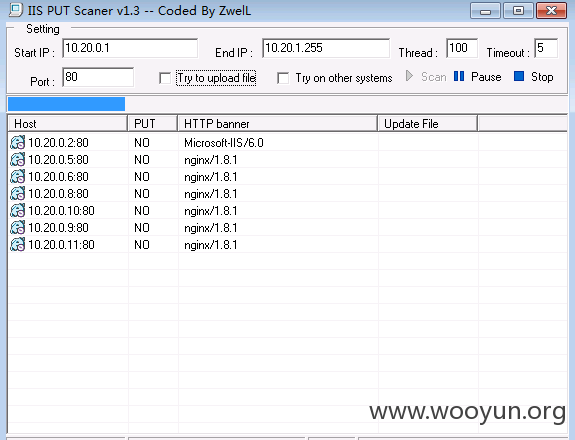Click the application icon in the title bar

tap(16, 10)
